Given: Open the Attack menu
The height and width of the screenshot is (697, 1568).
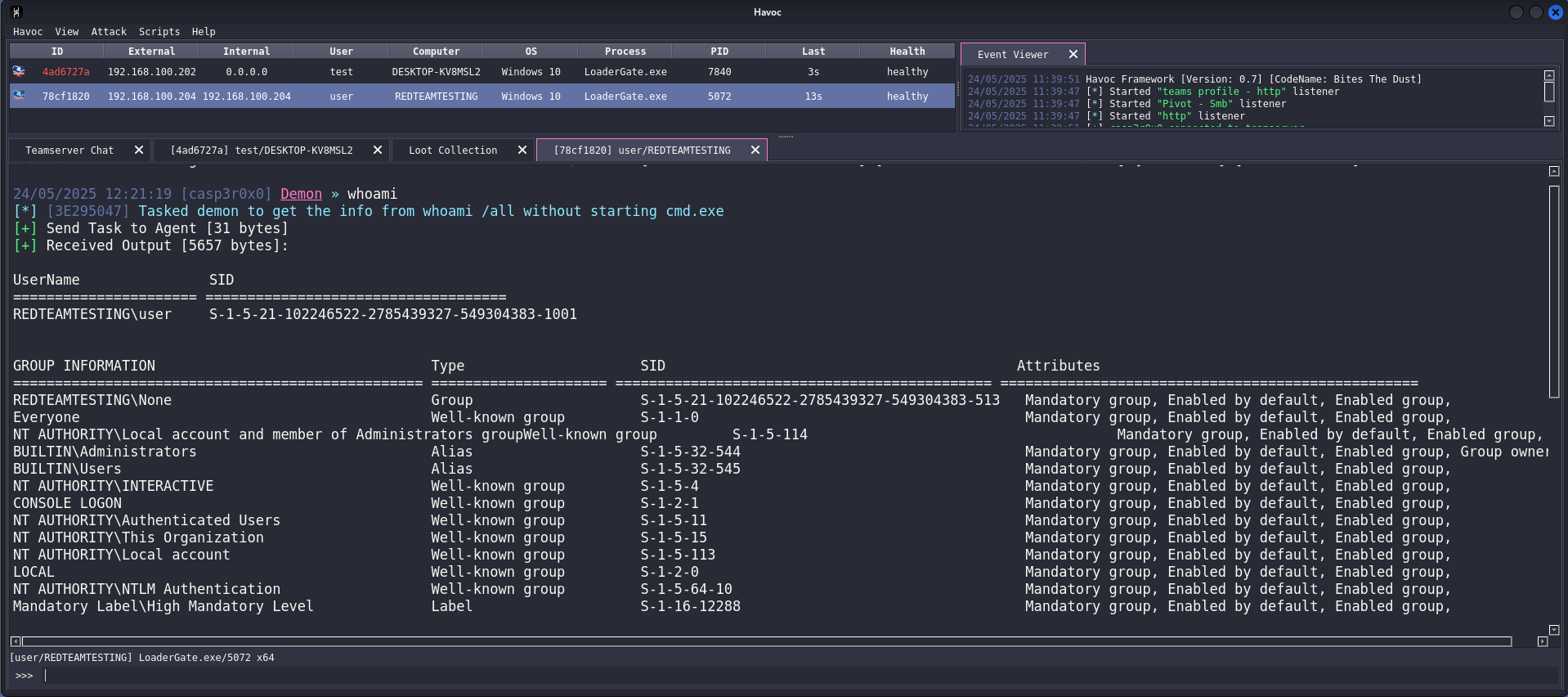Looking at the screenshot, I should (x=109, y=32).
